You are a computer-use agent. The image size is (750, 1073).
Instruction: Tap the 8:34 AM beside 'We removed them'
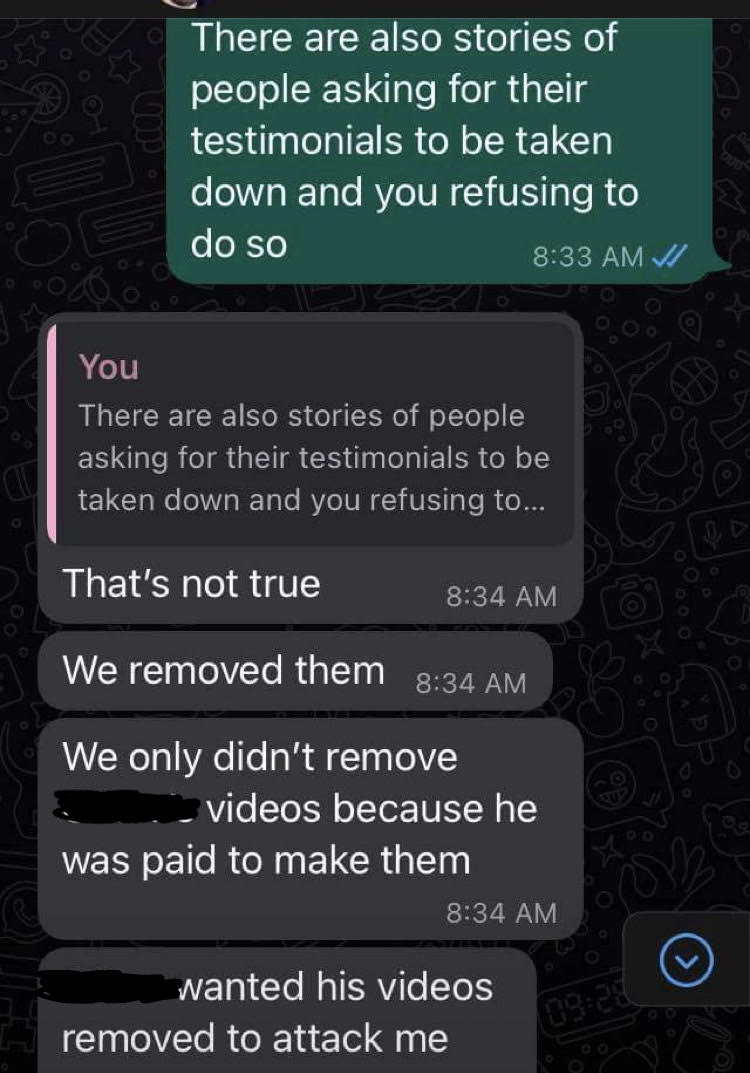pyautogui.click(x=471, y=683)
